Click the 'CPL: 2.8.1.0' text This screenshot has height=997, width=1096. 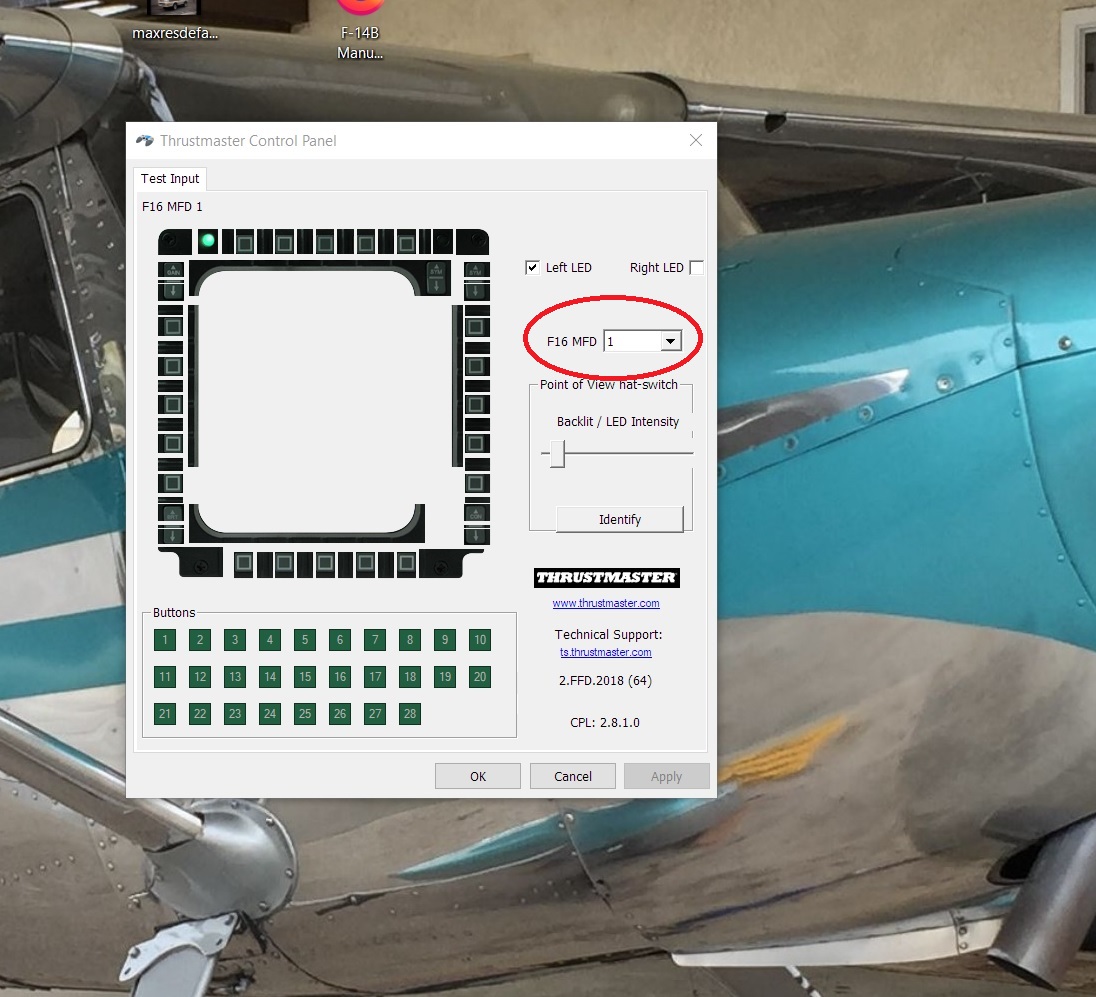pos(605,722)
